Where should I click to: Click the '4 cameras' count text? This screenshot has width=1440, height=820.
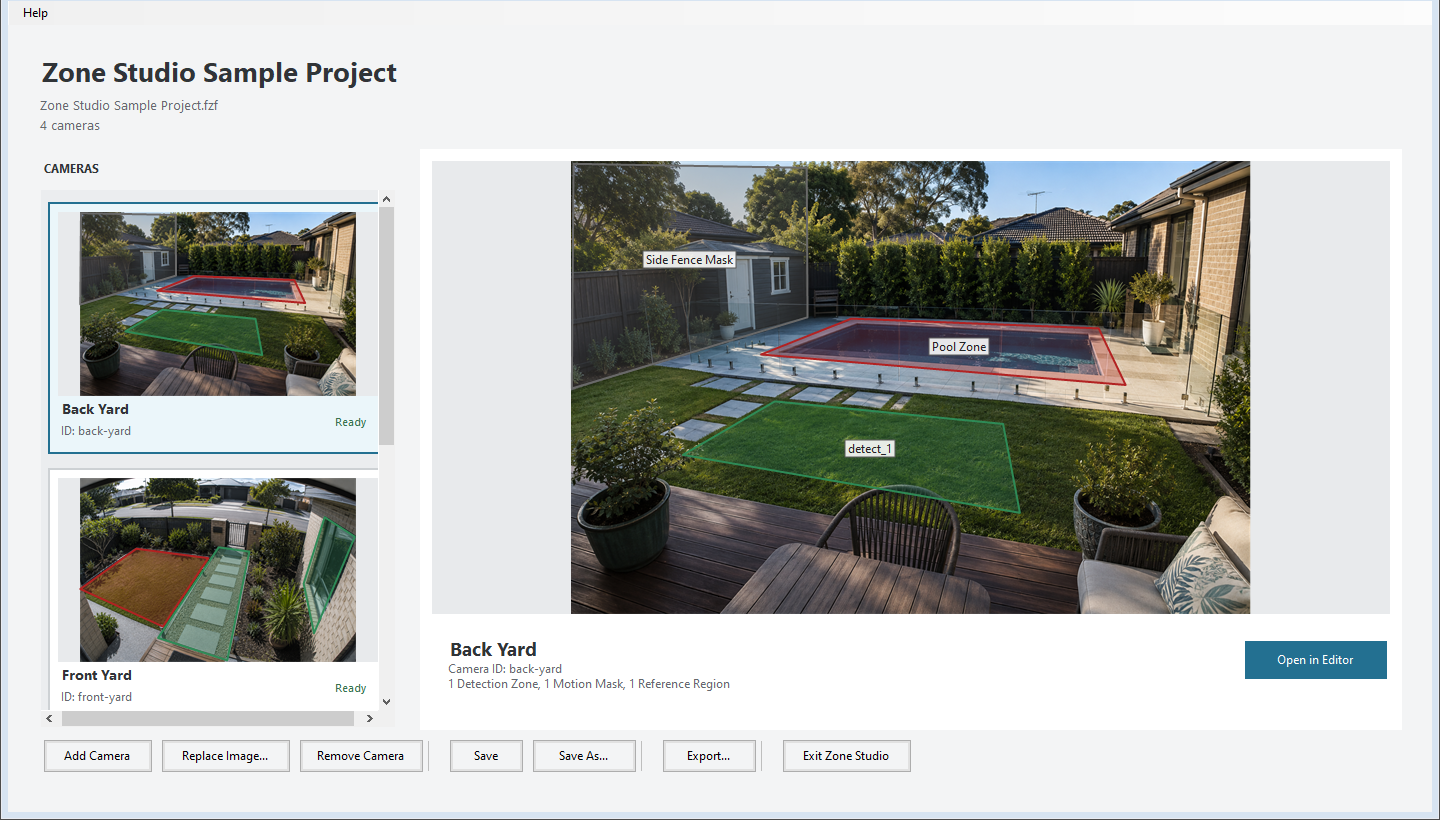70,126
